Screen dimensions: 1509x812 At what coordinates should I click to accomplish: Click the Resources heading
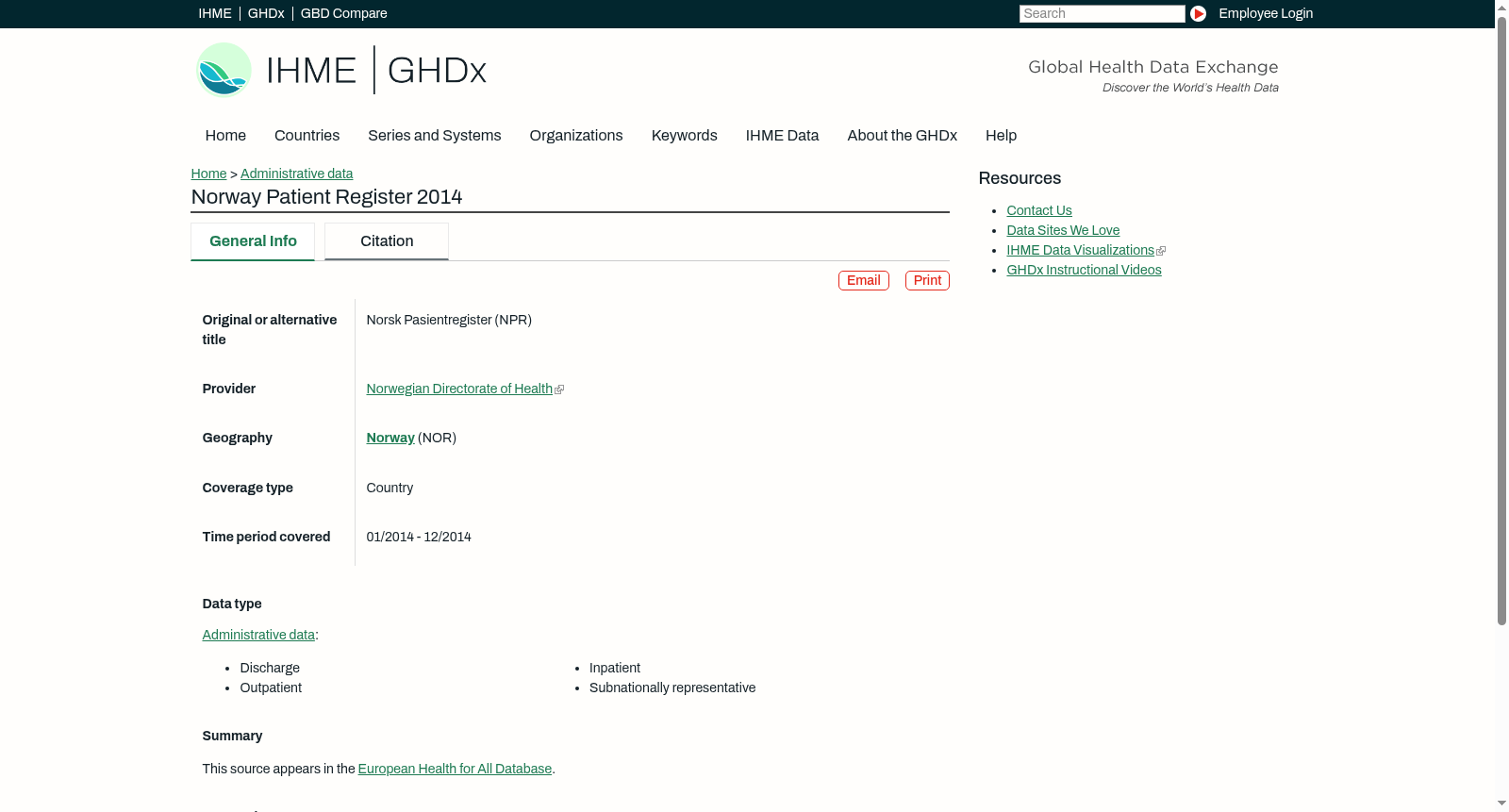click(x=1020, y=178)
